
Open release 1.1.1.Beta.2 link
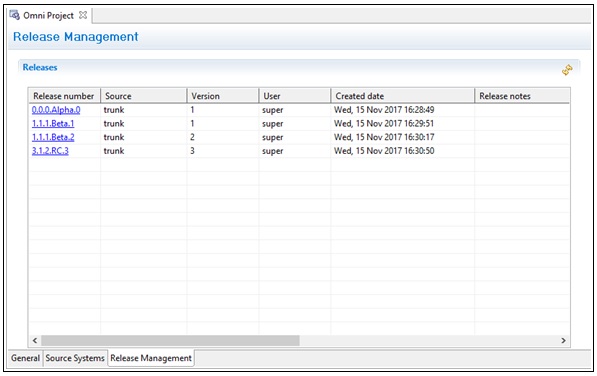[x=53, y=137]
